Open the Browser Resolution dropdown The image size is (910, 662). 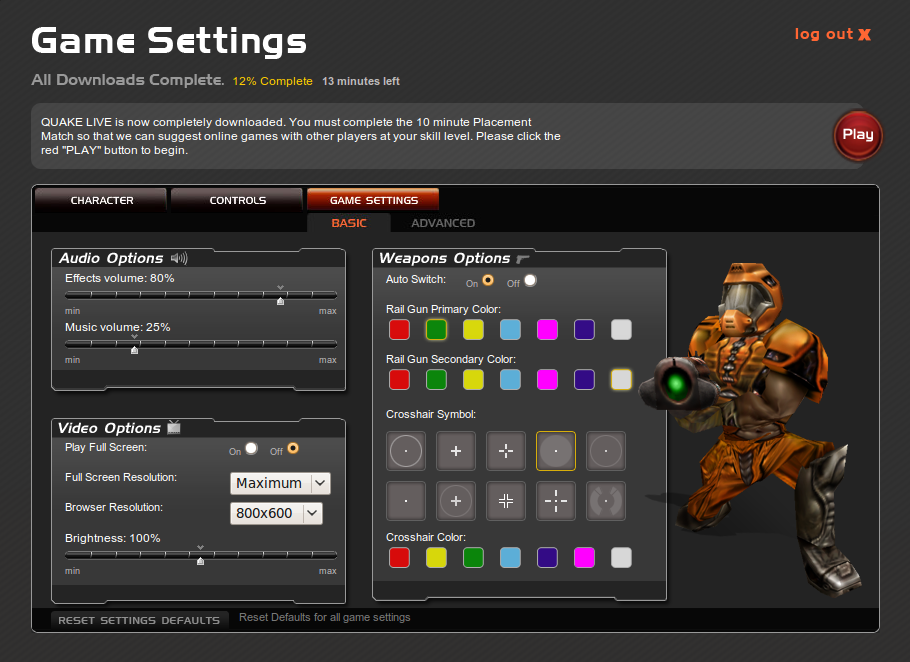(276, 513)
